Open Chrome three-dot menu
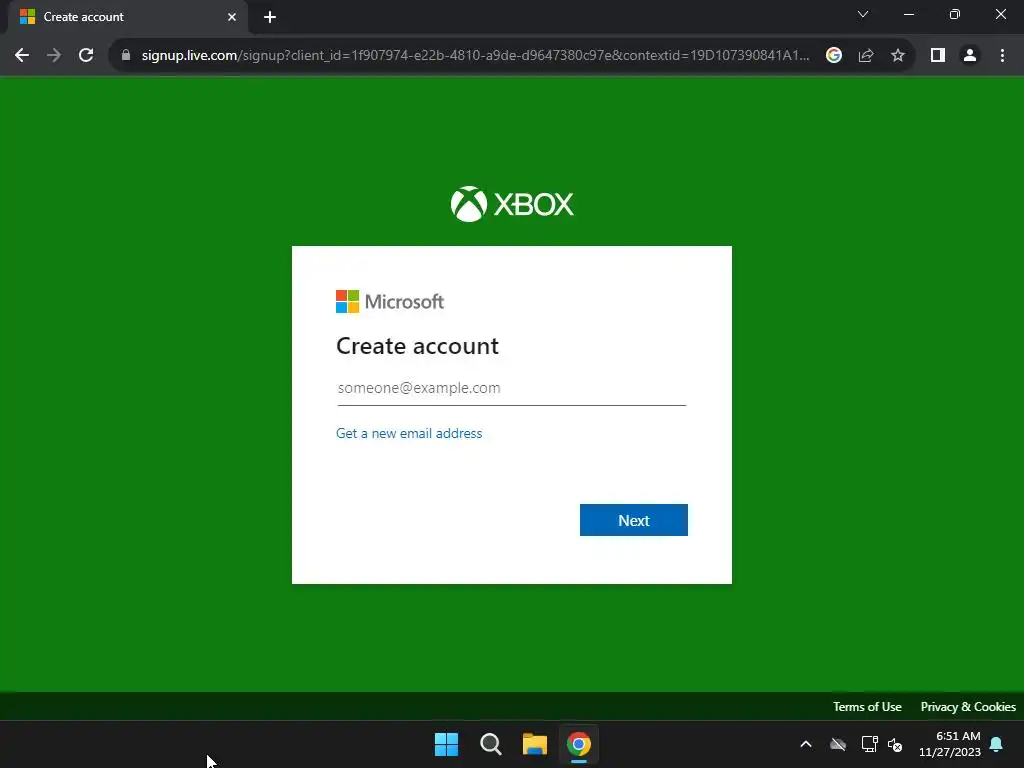1024x768 pixels. pyautogui.click(x=1002, y=56)
